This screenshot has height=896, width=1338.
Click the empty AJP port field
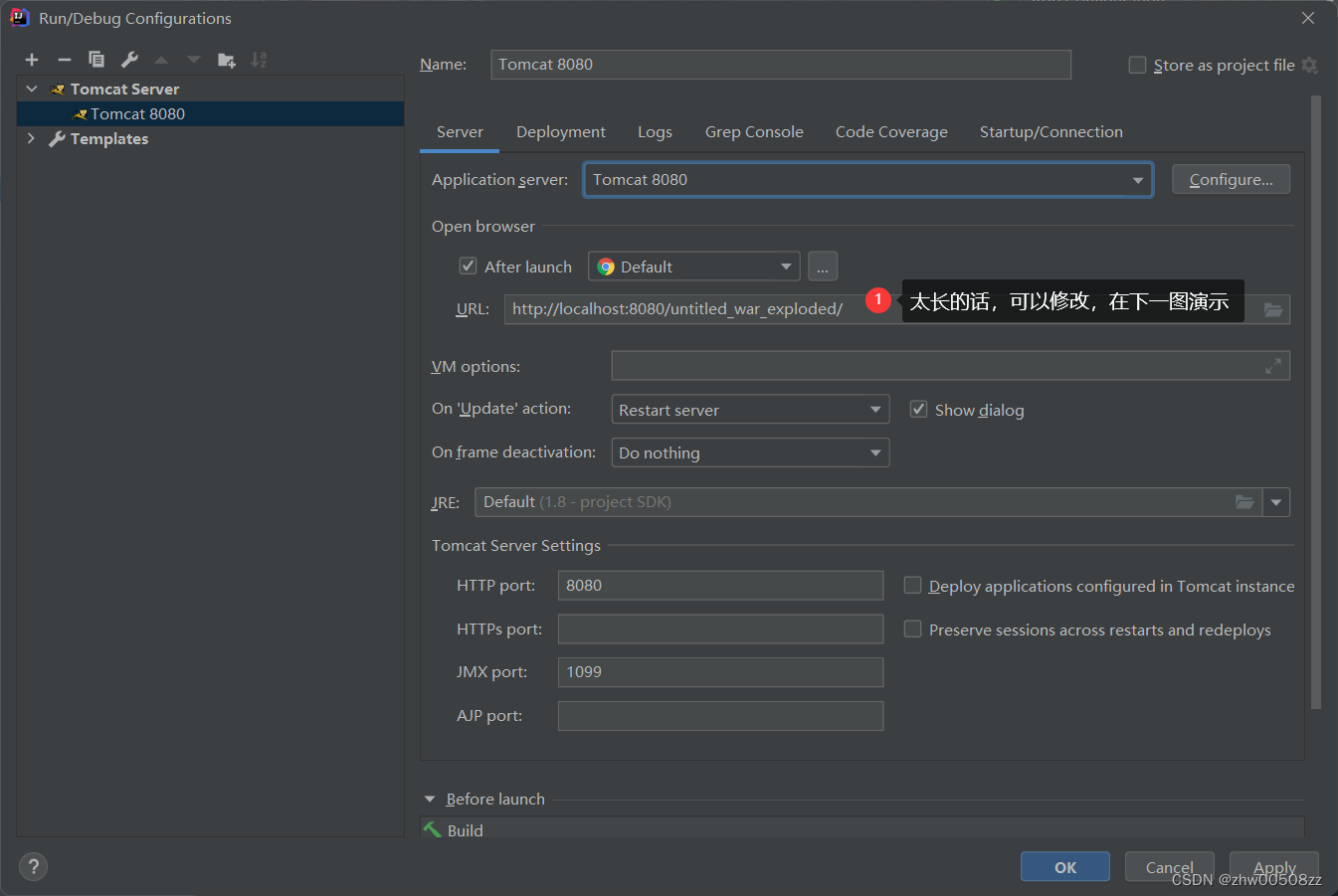coord(720,716)
